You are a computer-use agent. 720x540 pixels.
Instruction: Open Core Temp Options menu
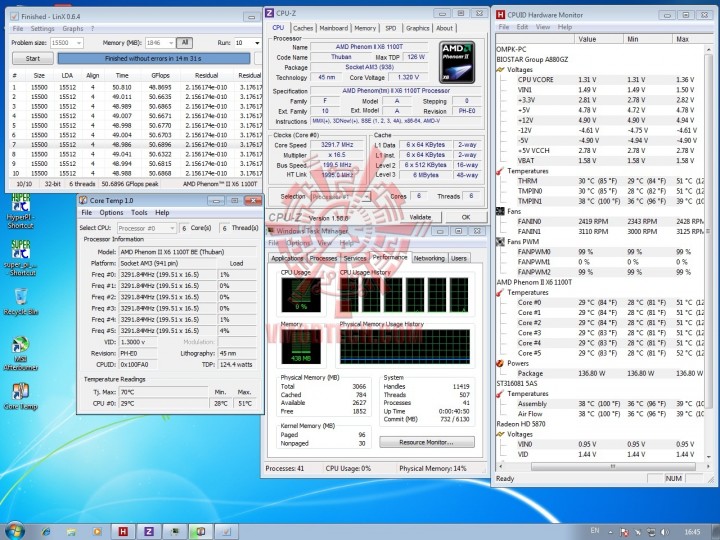click(111, 213)
